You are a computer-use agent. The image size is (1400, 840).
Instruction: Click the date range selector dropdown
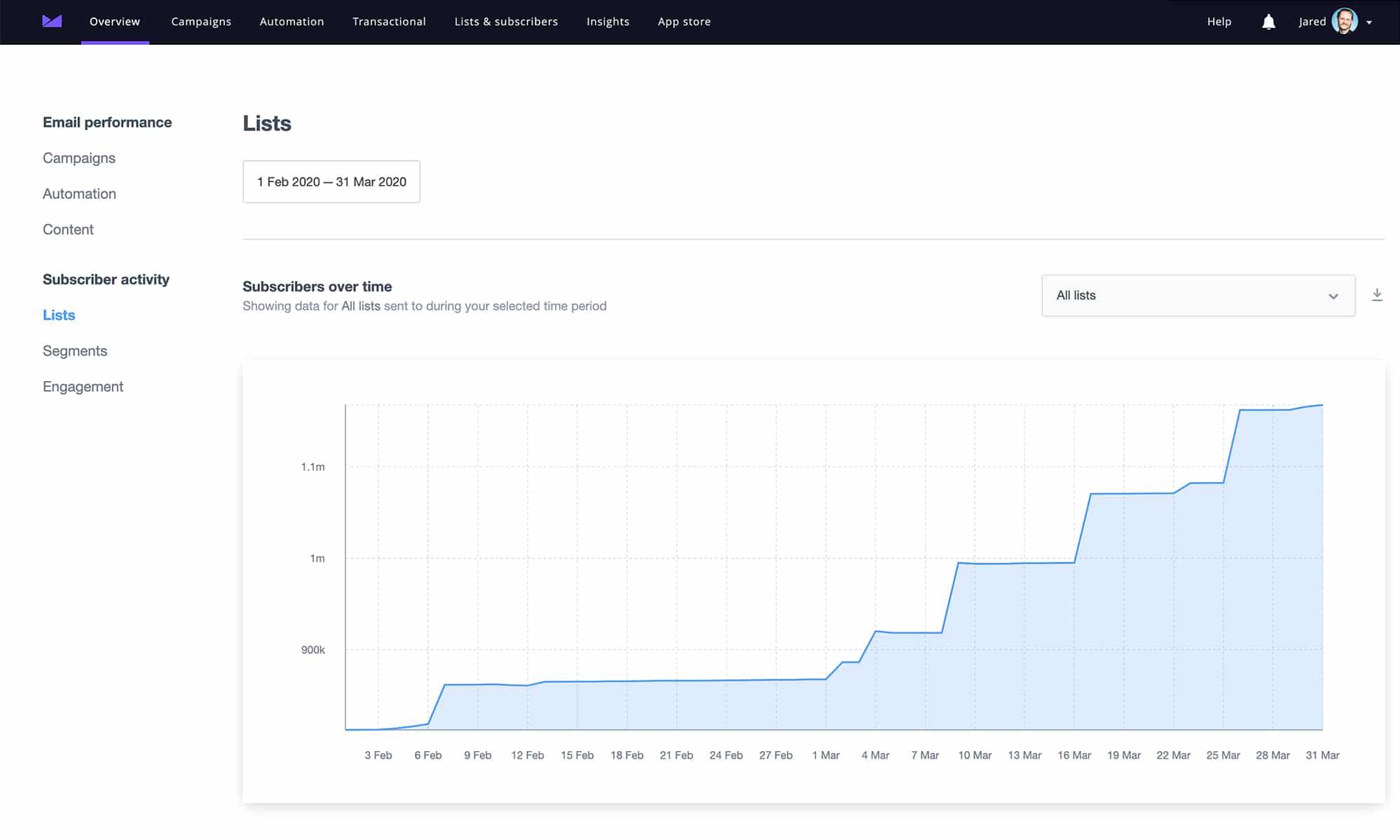point(332,181)
